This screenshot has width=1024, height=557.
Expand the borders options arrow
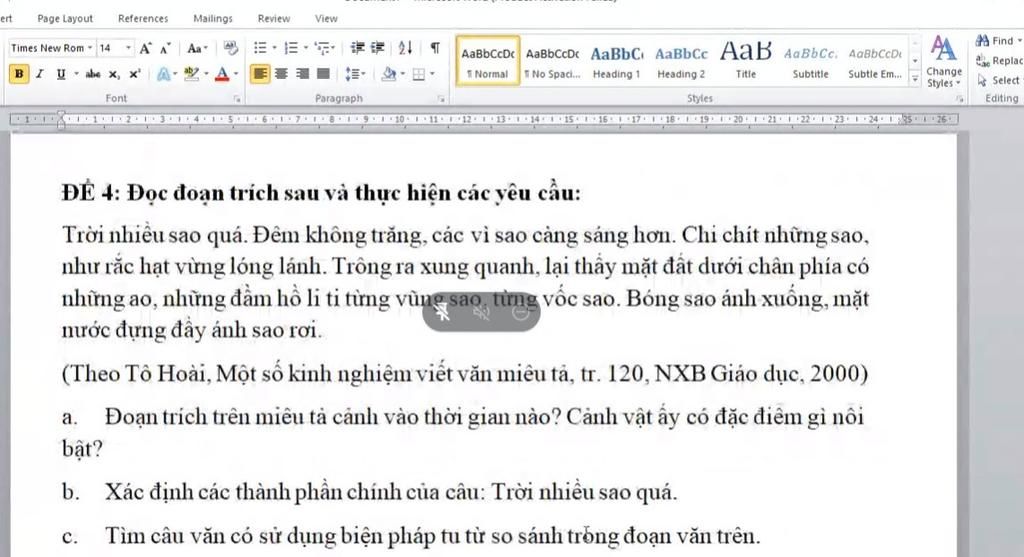point(432,74)
